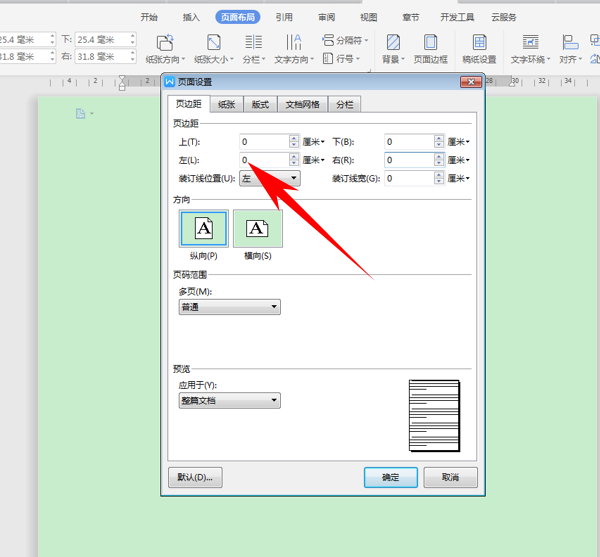Click the spinner arrows of 下(B) field
Image resolution: width=600 pixels, height=557 pixels.
(439, 142)
